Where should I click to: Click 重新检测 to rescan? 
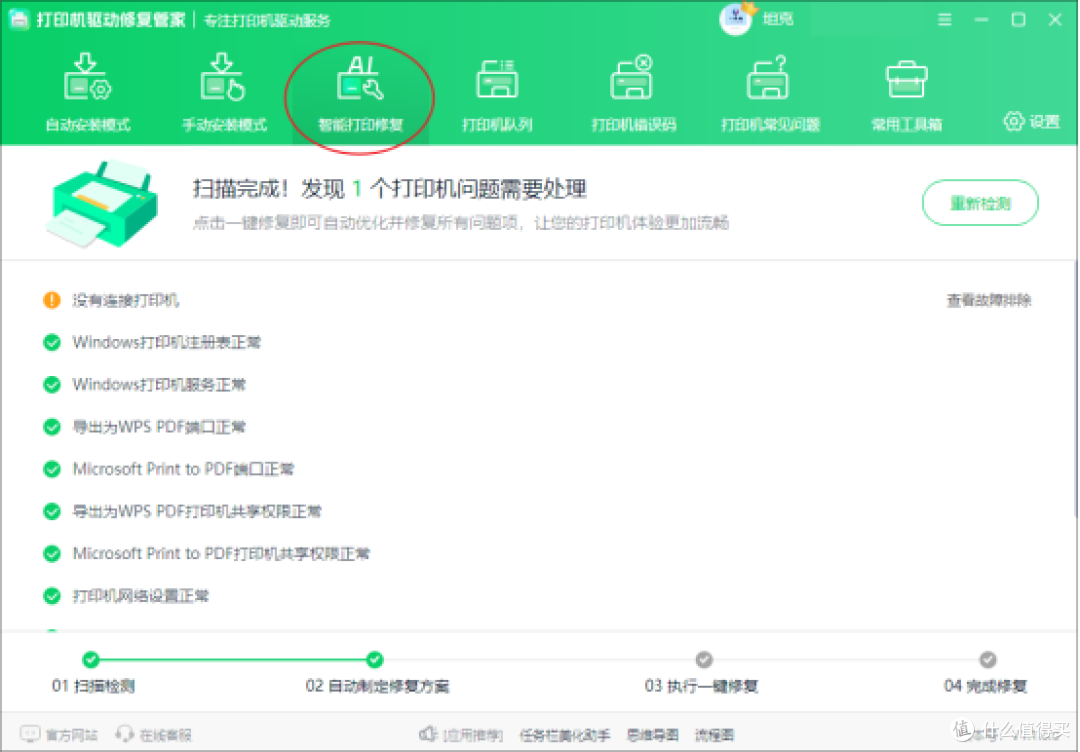tap(980, 202)
